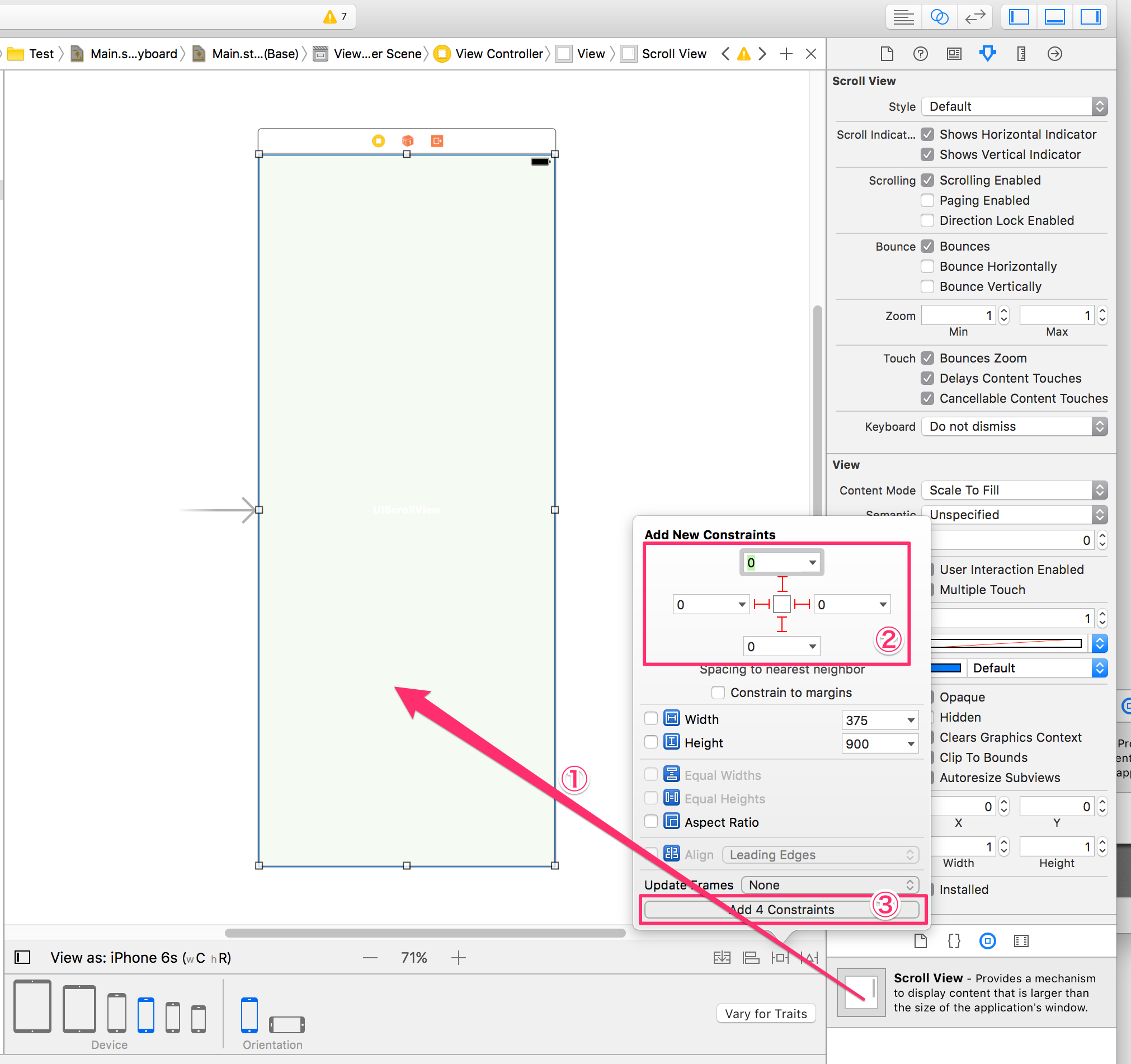Click the Add 4 Constraints button
This screenshot has width=1131, height=1064.
click(781, 909)
